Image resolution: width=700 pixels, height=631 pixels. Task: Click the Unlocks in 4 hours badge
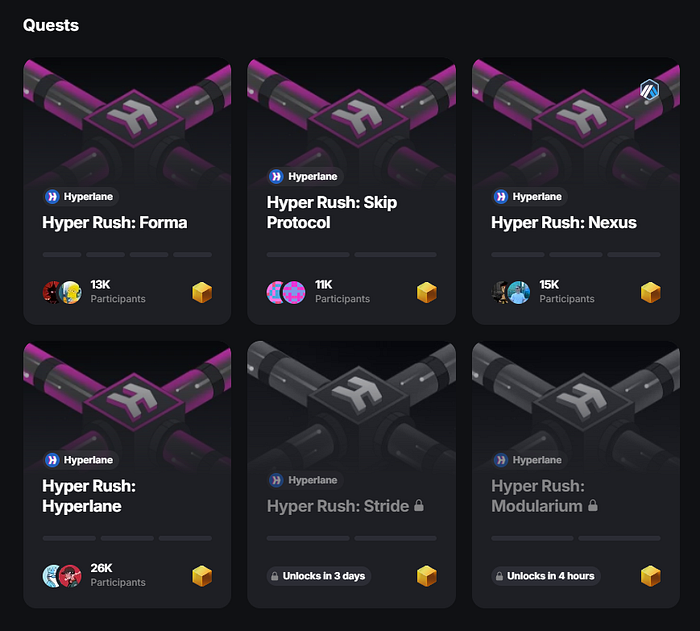point(546,576)
